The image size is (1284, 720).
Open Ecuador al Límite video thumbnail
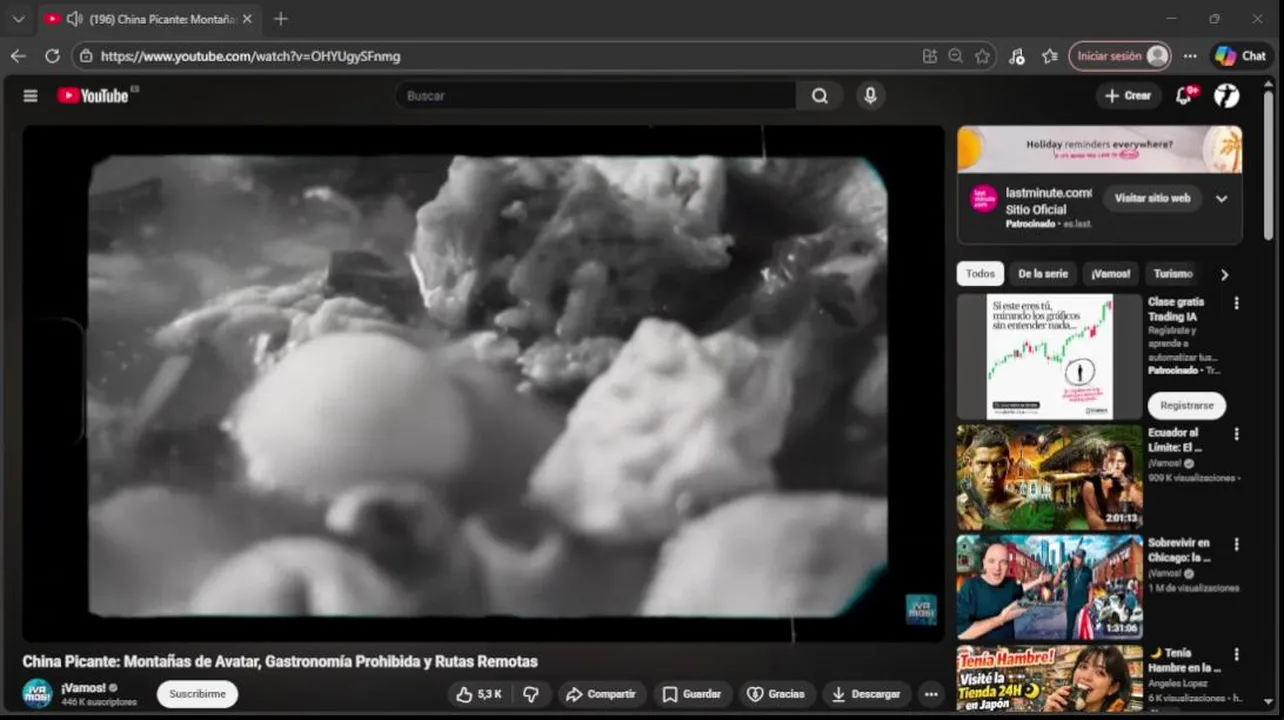click(1049, 477)
